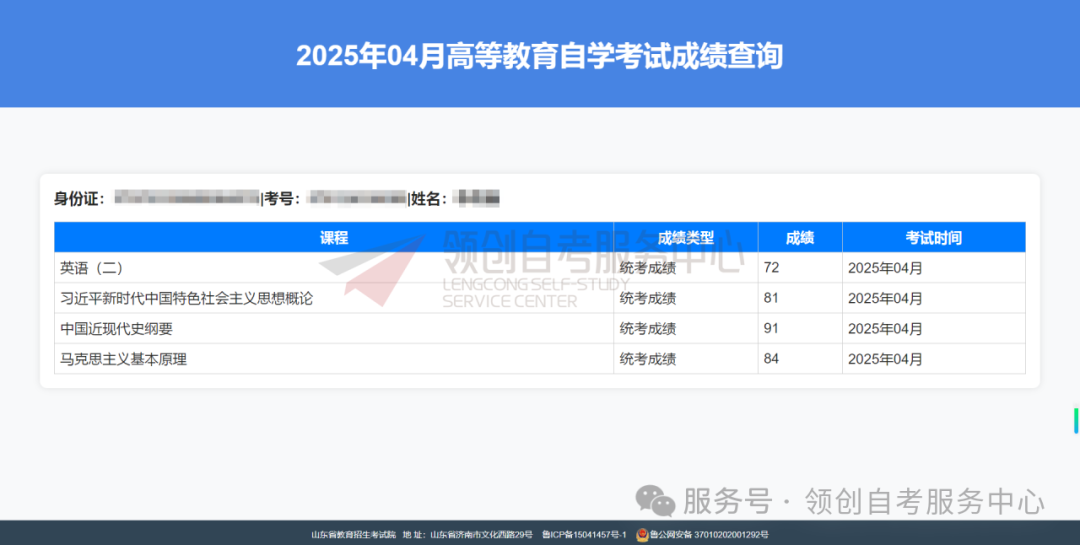Click the score 72 for 英语（二）
The image size is (1080, 545).
(x=771, y=267)
